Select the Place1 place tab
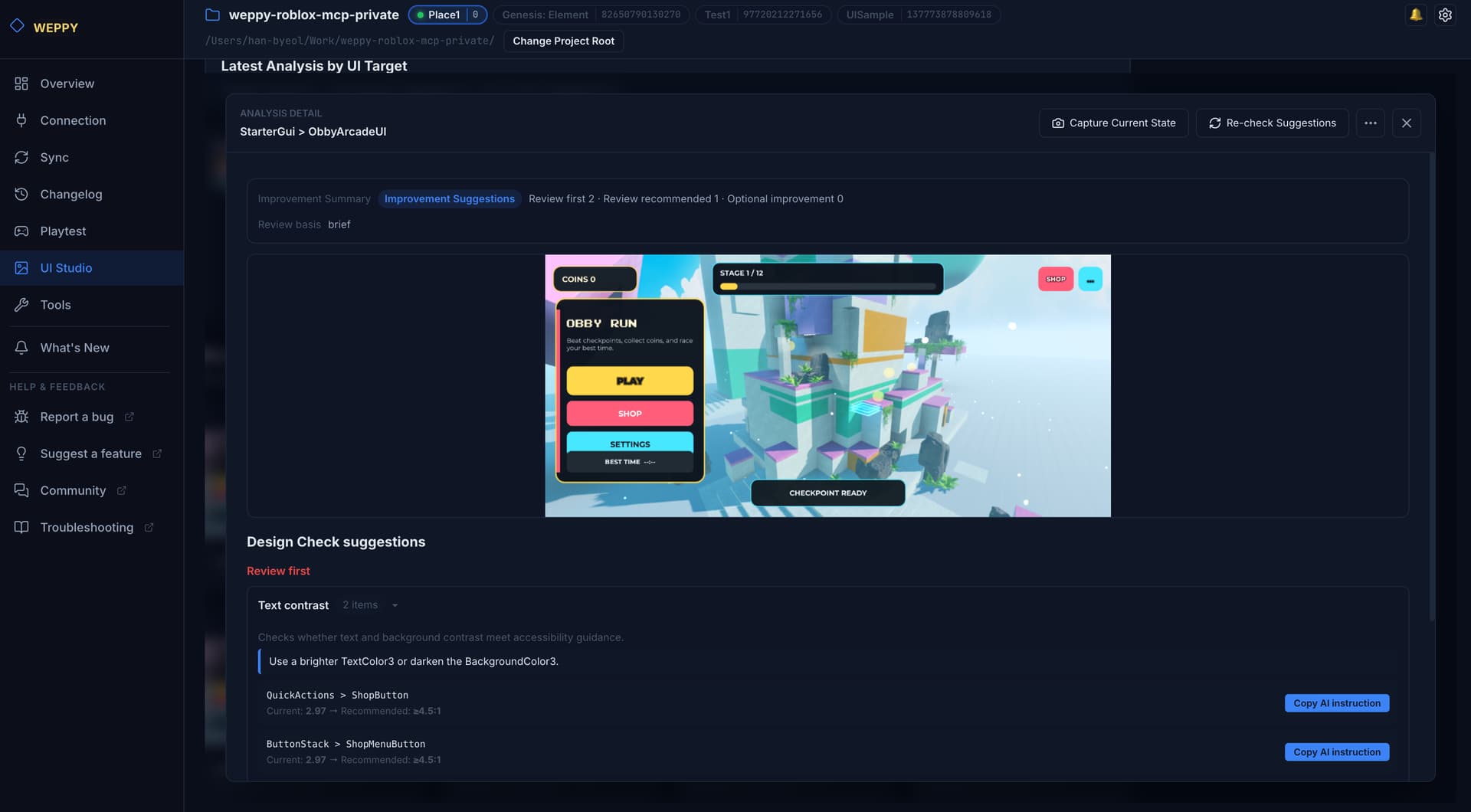Screen dimensions: 1471x812 [447, 15]
